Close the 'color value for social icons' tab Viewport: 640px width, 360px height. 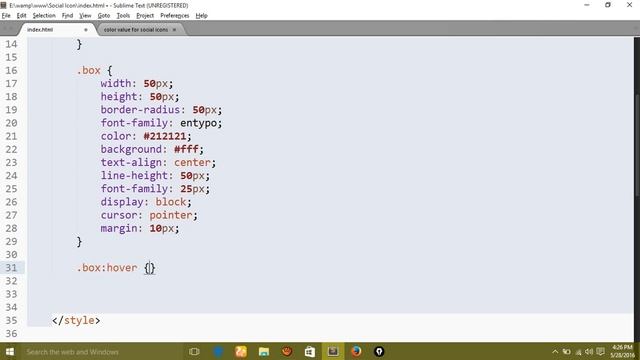pos(174,30)
